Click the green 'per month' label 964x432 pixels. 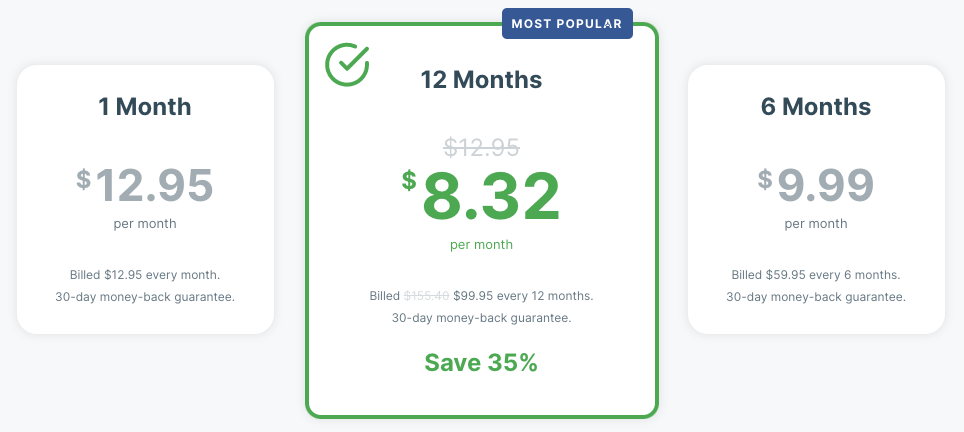(481, 244)
